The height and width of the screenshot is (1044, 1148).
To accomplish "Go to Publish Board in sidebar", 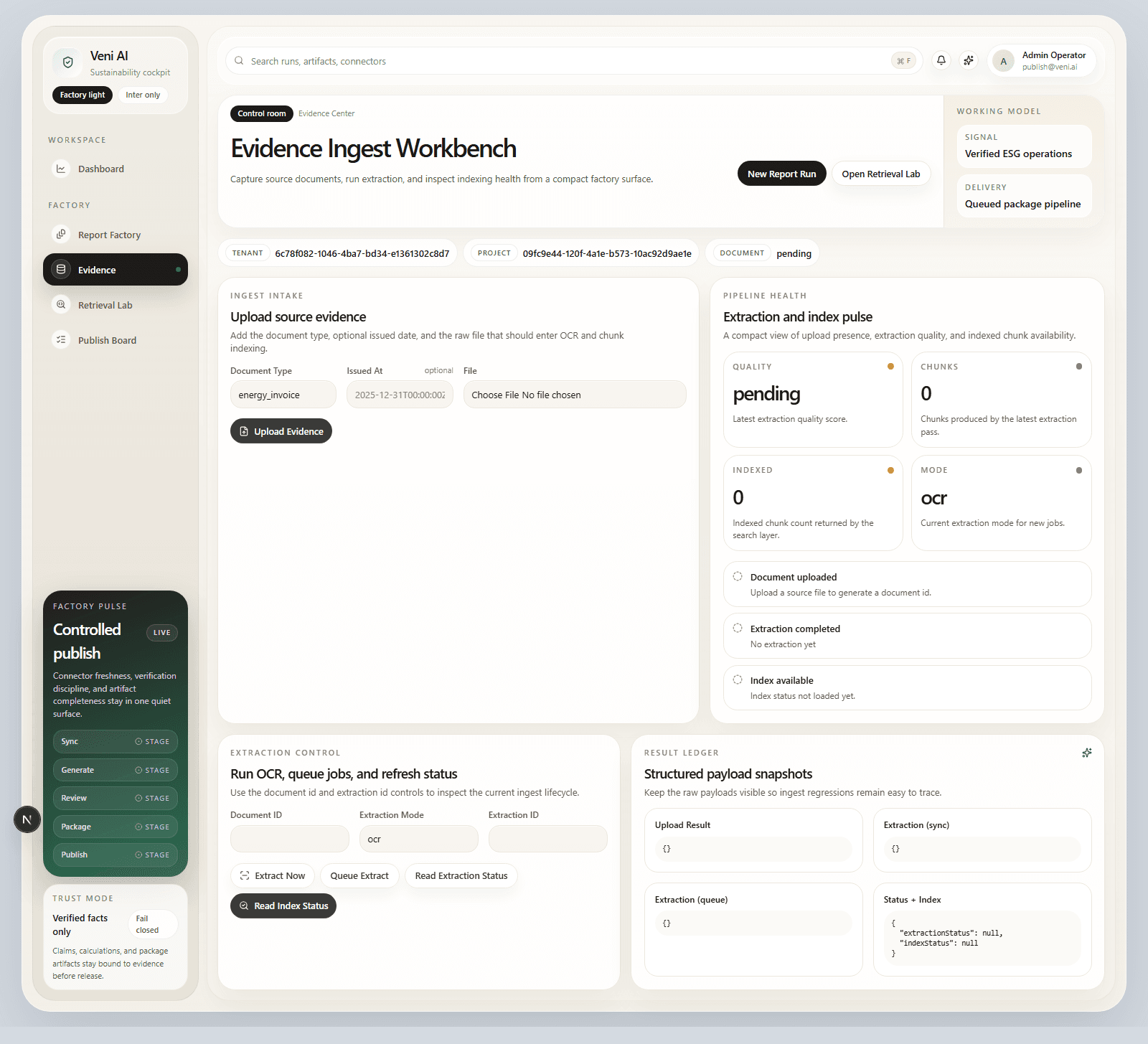I will point(107,340).
